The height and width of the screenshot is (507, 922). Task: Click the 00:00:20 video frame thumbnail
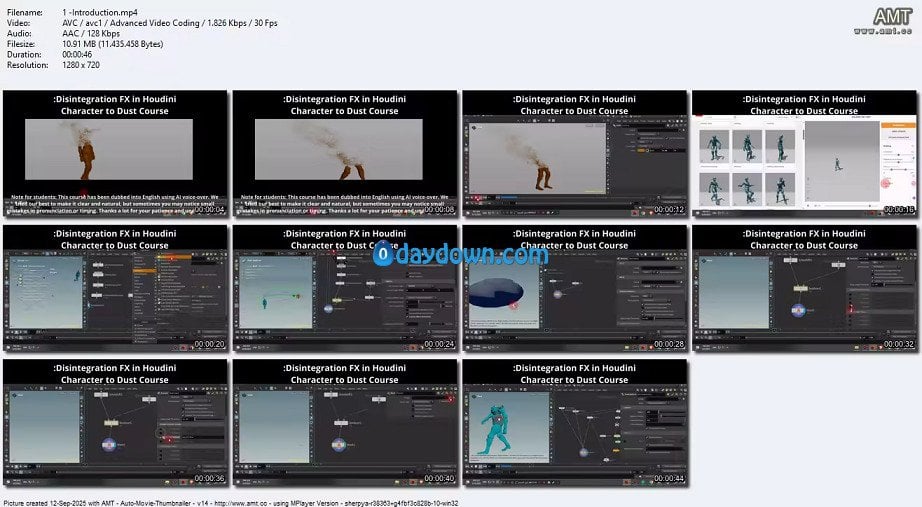tap(115, 289)
